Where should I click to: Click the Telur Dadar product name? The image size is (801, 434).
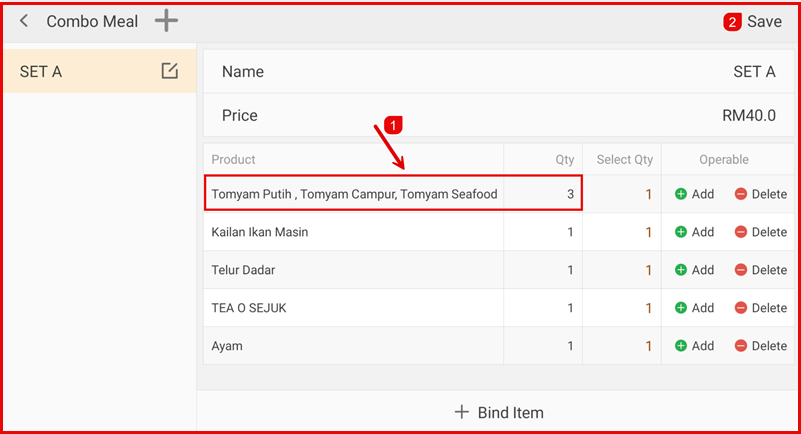point(243,270)
